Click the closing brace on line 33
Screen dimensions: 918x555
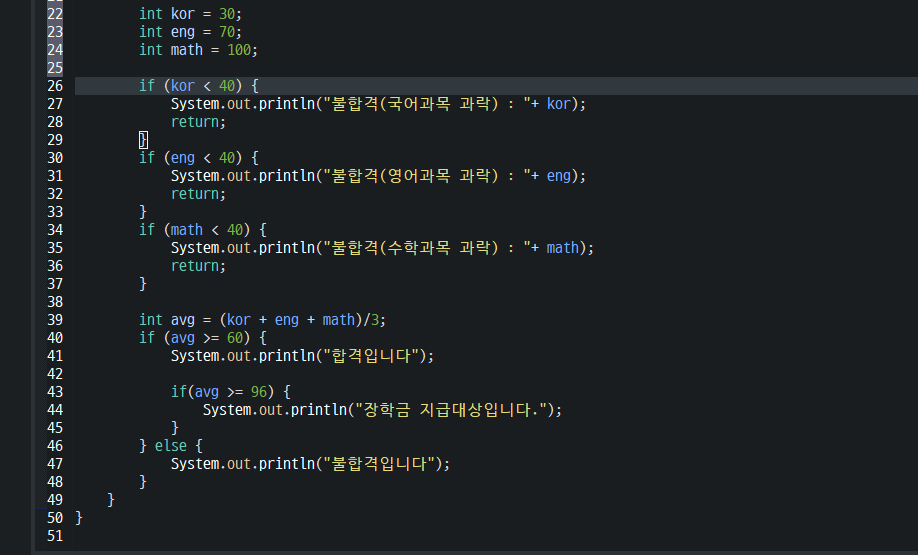coord(143,212)
